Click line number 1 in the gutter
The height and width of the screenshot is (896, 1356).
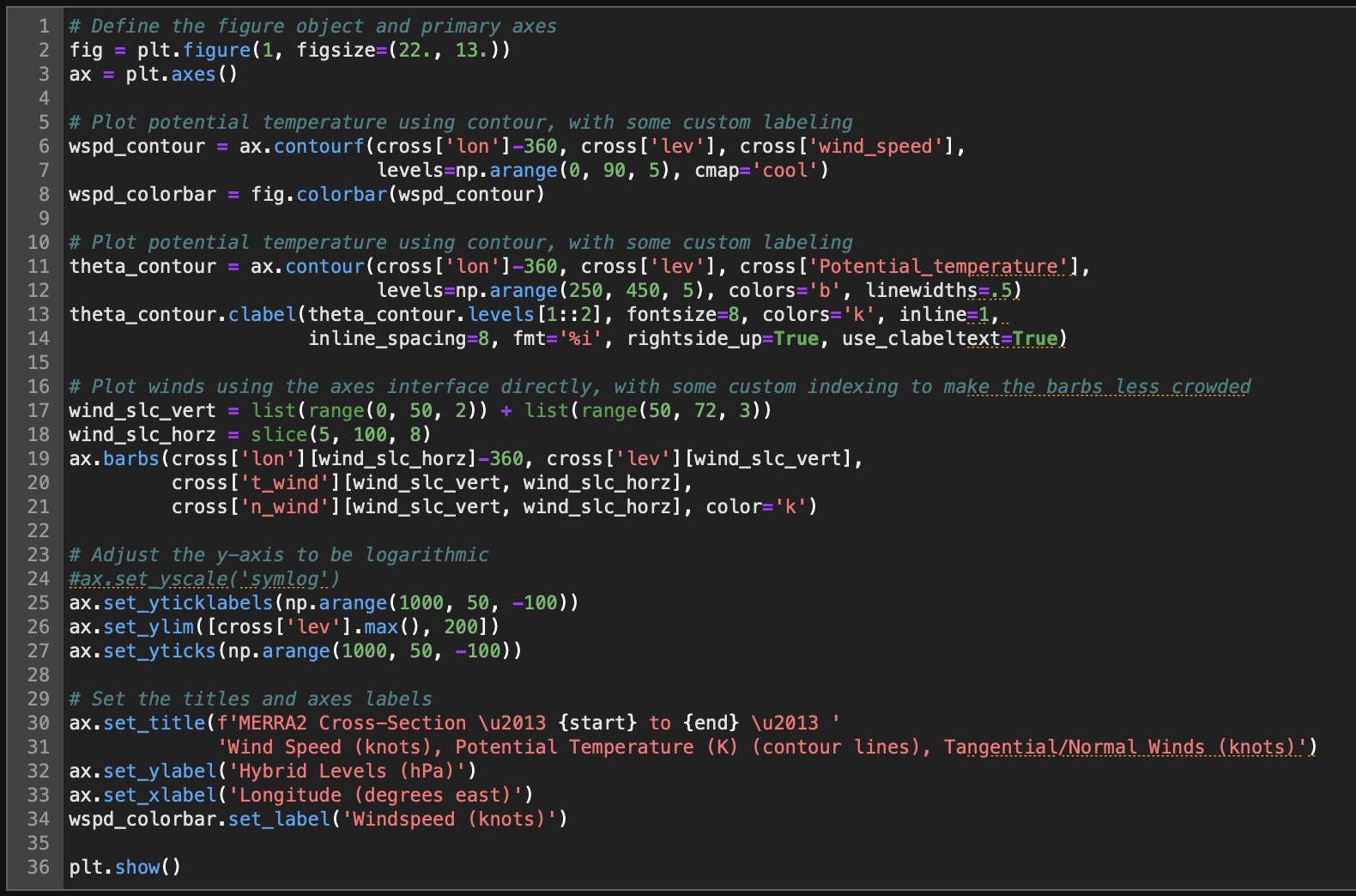[x=44, y=26]
